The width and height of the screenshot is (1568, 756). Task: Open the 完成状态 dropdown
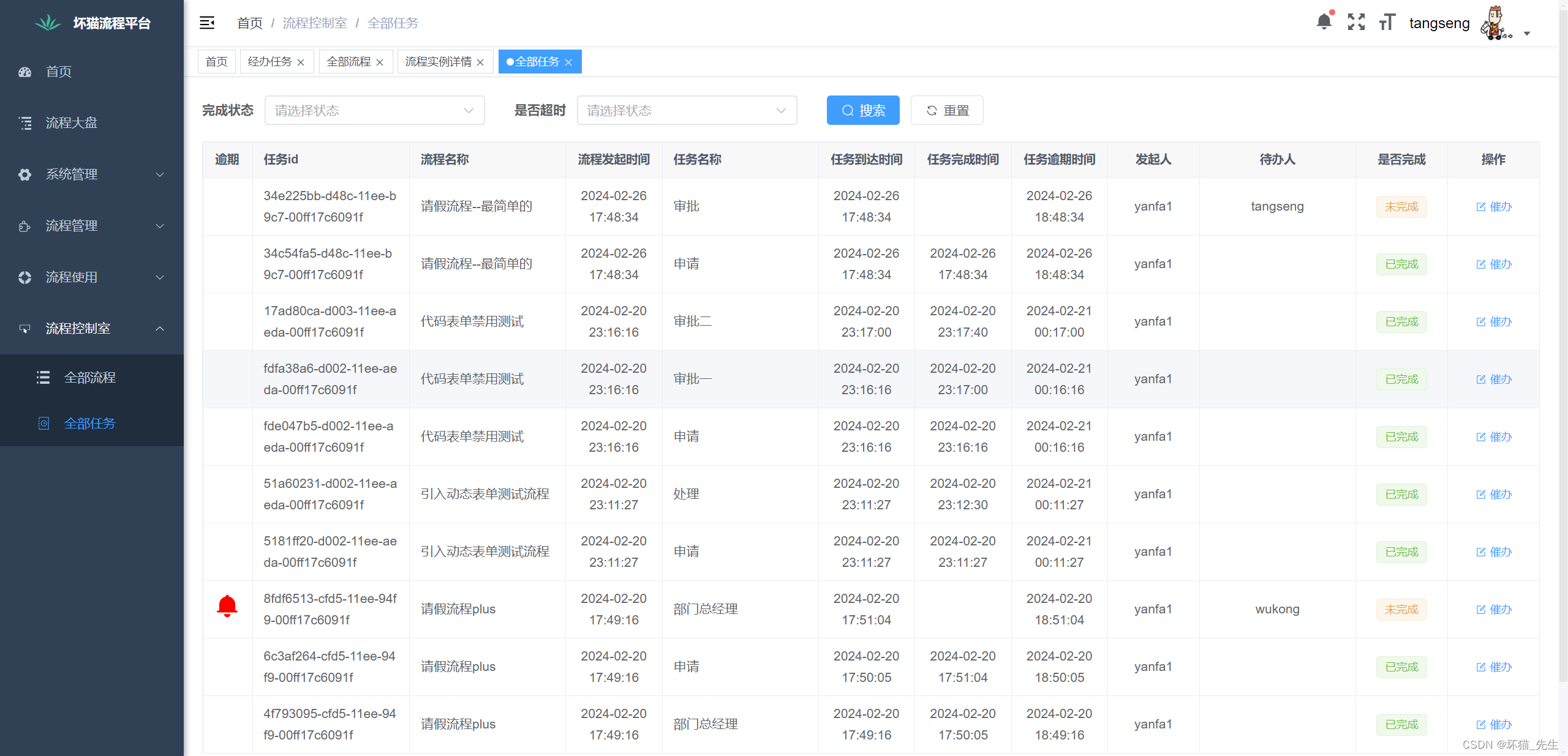pos(374,110)
